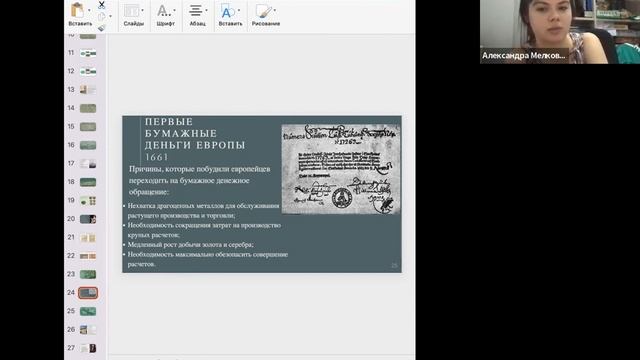Expand the Абзац dropdown arrow
The height and width of the screenshot is (360, 640).
click(207, 10)
